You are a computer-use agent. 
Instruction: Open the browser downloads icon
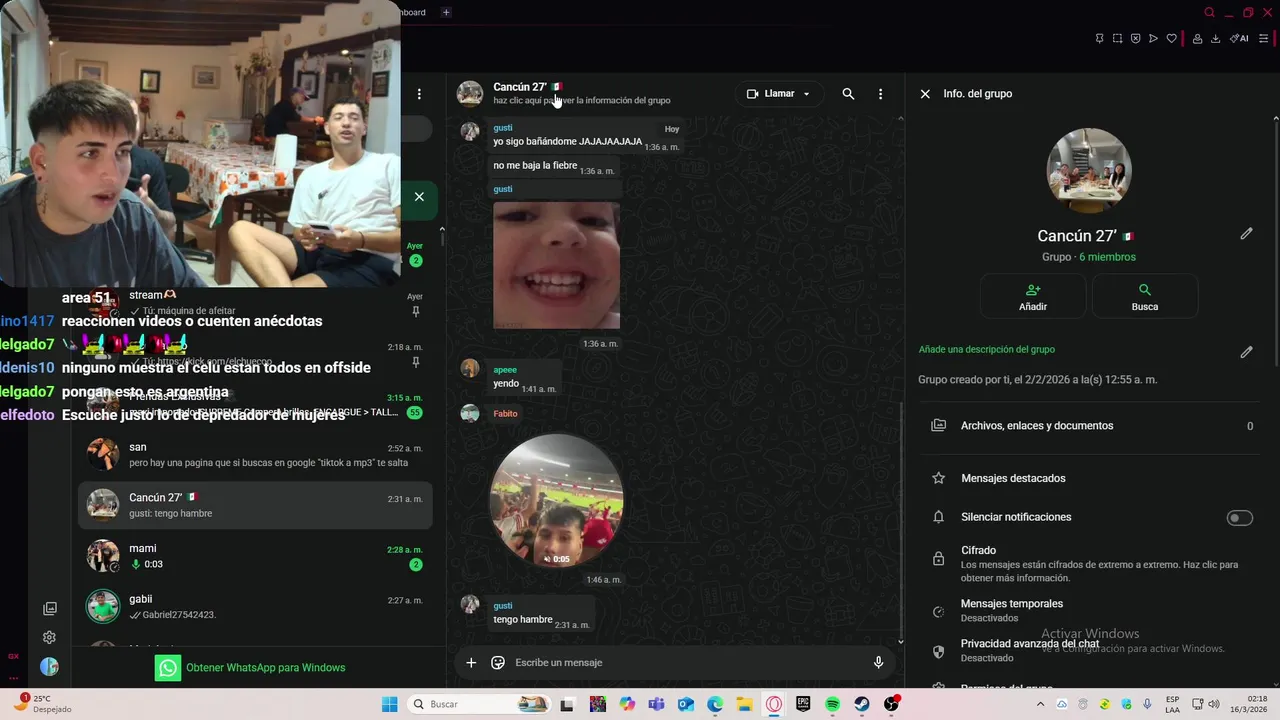[x=1215, y=39]
